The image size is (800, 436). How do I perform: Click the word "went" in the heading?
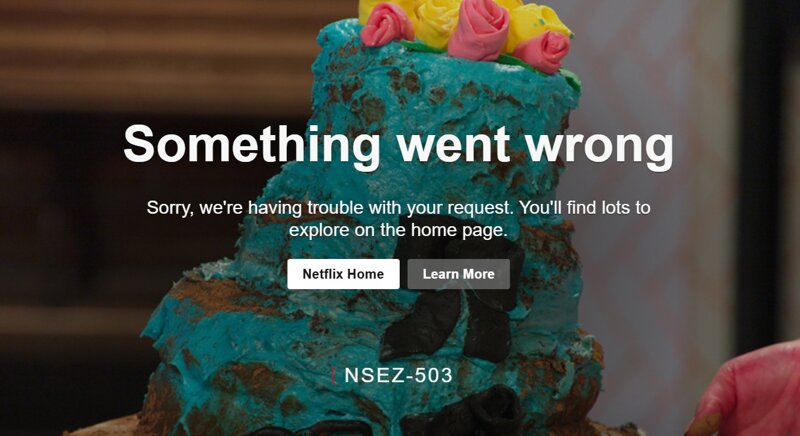454,145
